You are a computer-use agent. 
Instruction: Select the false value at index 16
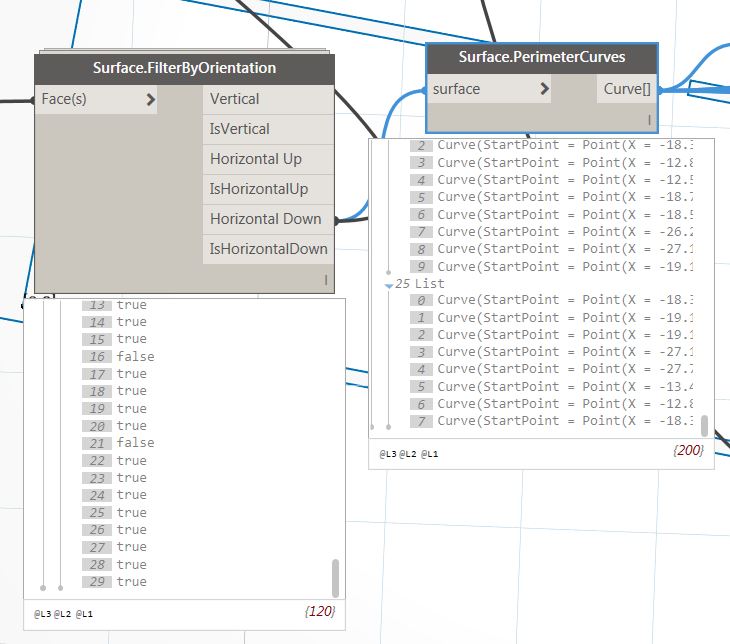(135, 357)
